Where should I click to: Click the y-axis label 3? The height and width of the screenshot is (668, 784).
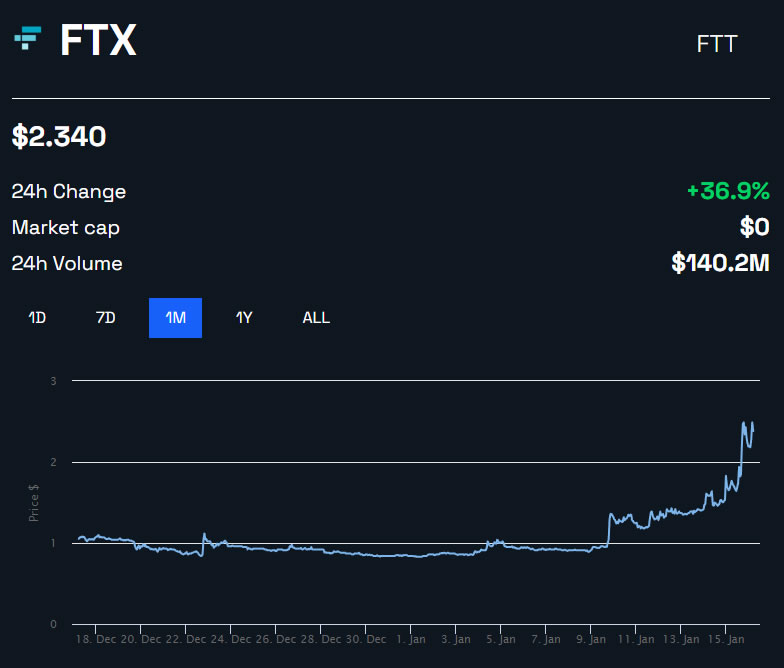(53, 381)
